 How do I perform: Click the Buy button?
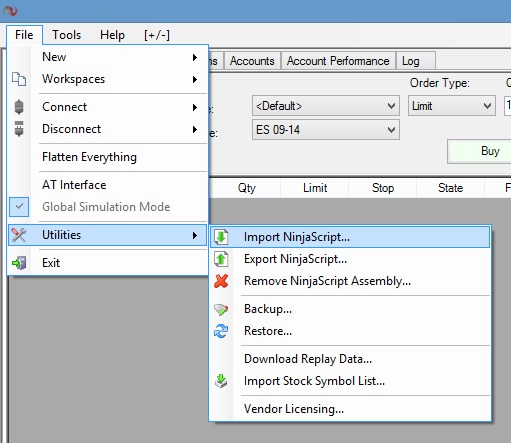(x=480, y=151)
